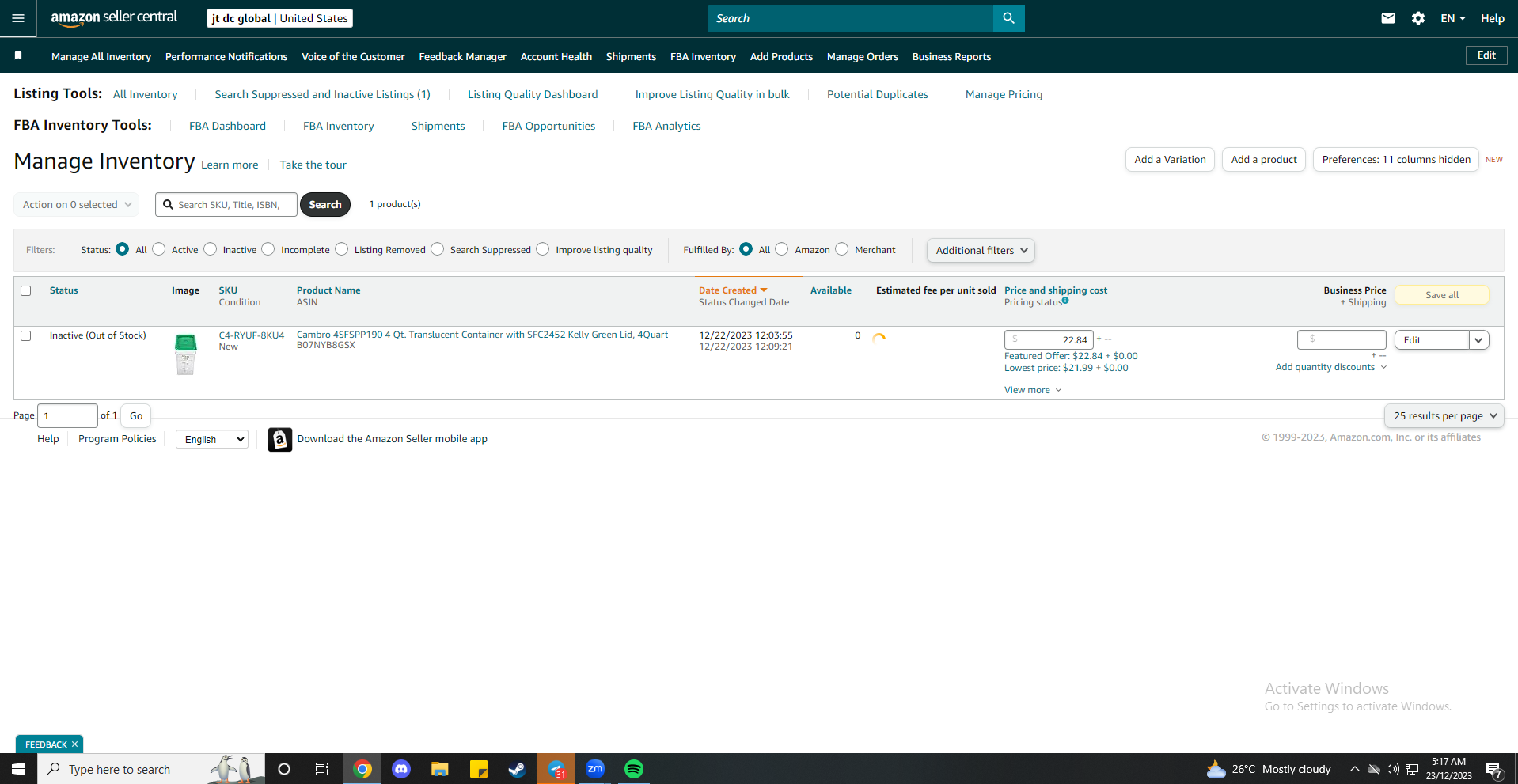Select Fulfilled By Amazon radio button
The width and height of the screenshot is (1518, 784).
(x=782, y=249)
